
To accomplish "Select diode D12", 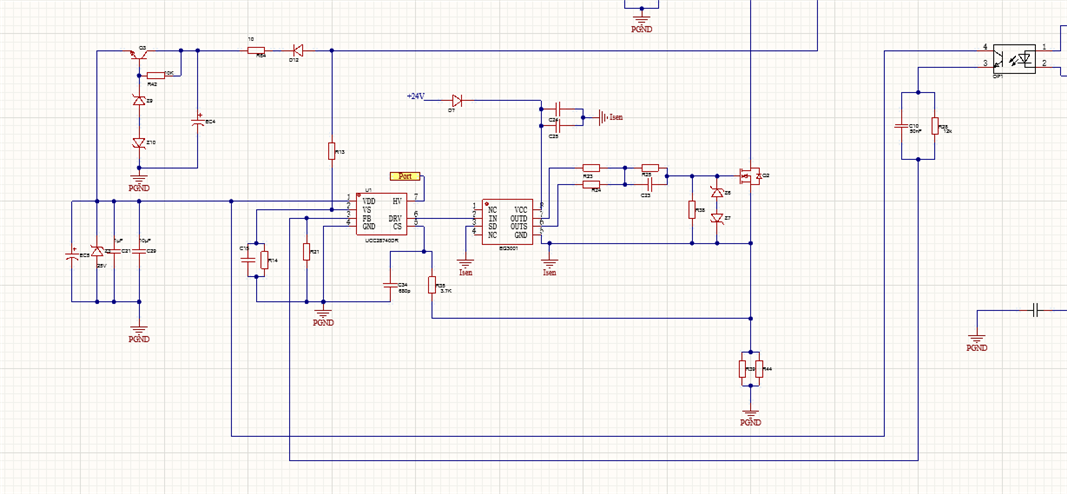I will (x=297, y=50).
